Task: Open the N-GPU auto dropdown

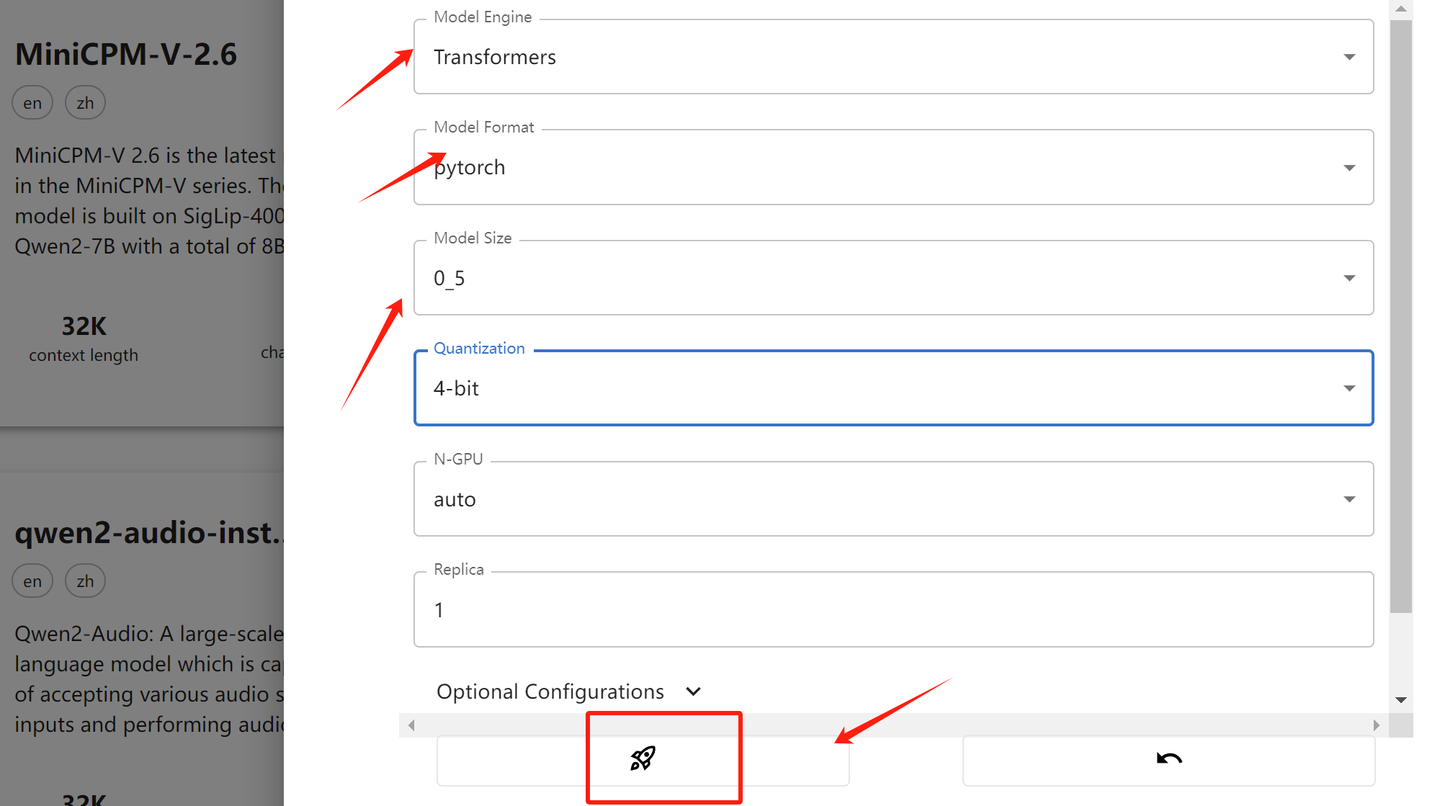Action: (x=892, y=499)
